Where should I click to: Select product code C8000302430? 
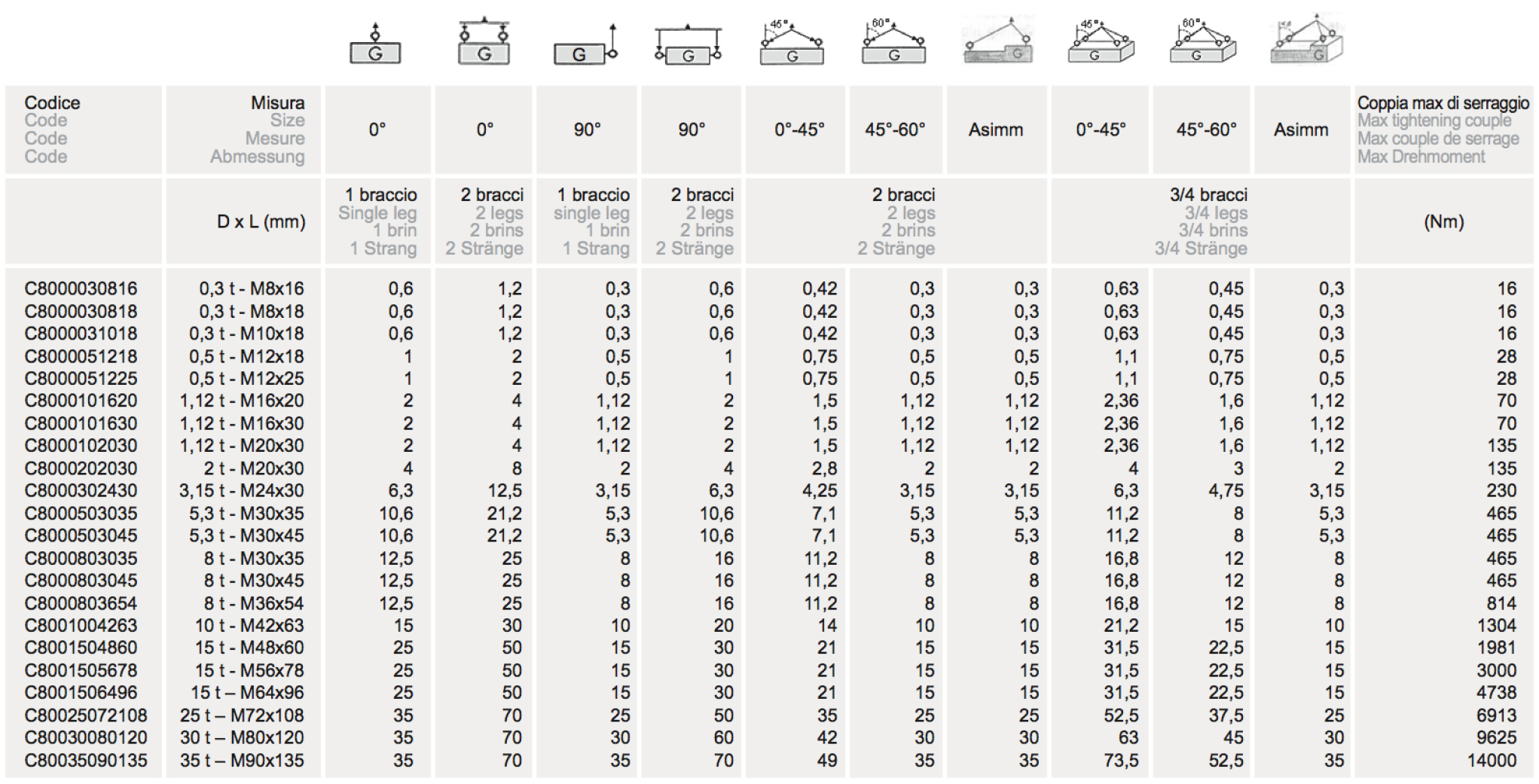click(81, 491)
